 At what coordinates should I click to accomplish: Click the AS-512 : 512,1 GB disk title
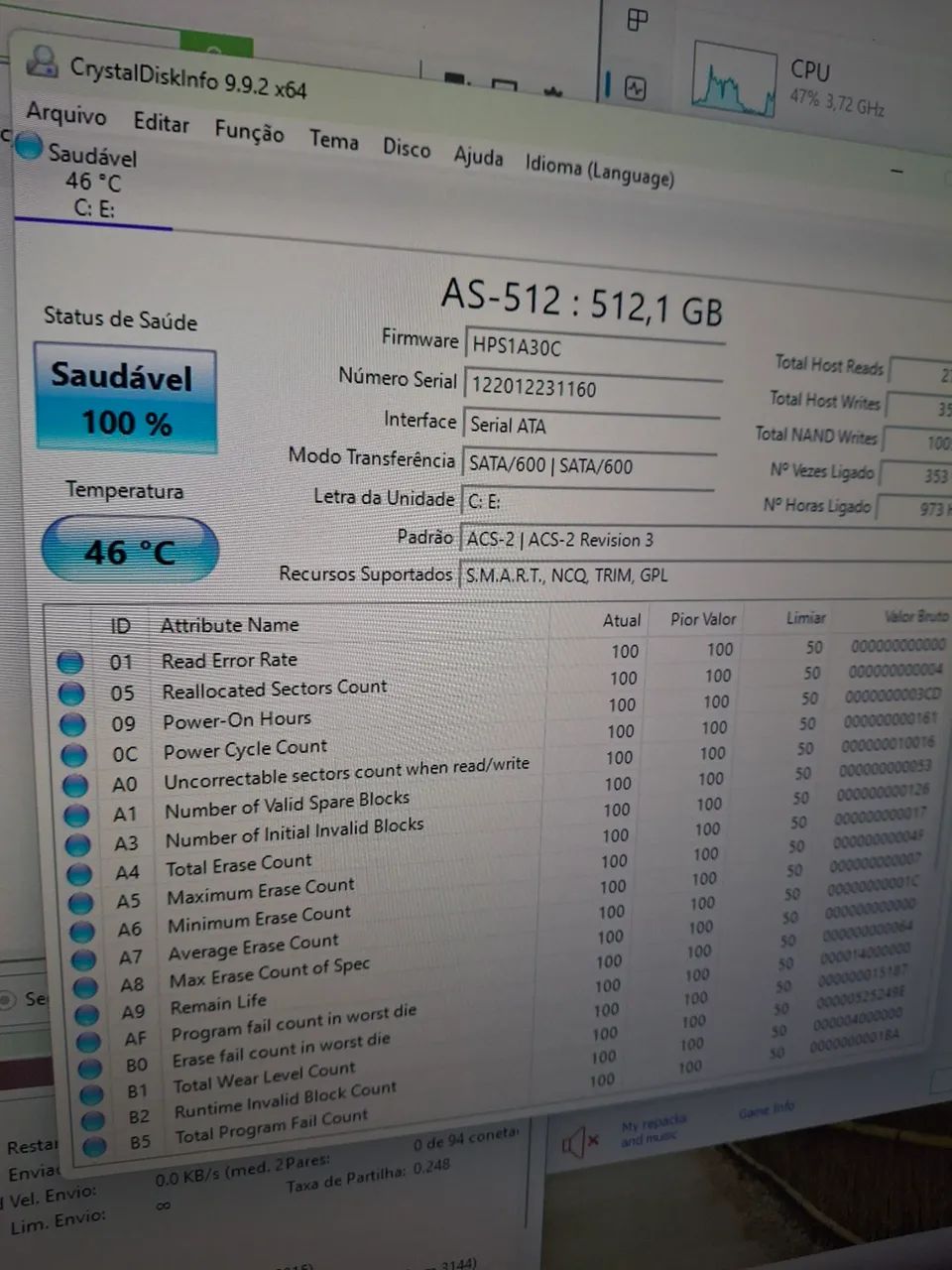581,301
